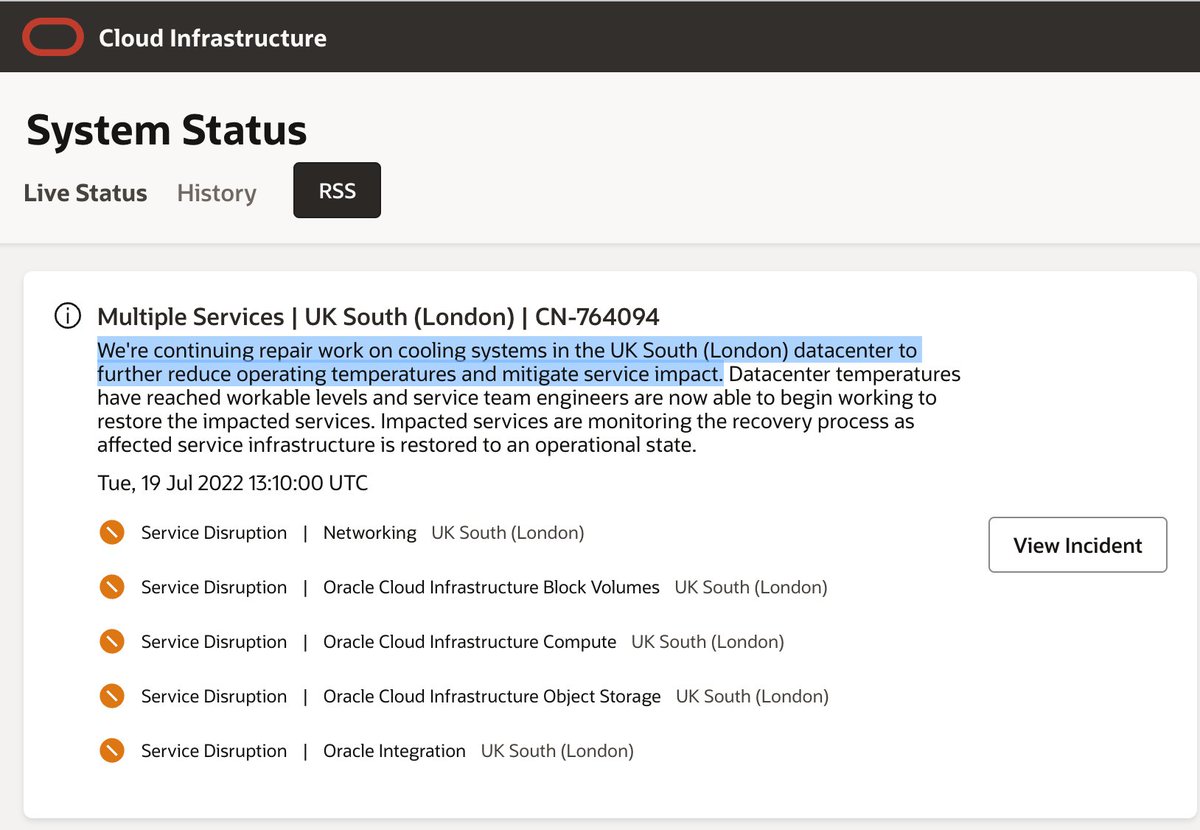
Task: Click UK South (London) region on Networking row
Action: (508, 533)
